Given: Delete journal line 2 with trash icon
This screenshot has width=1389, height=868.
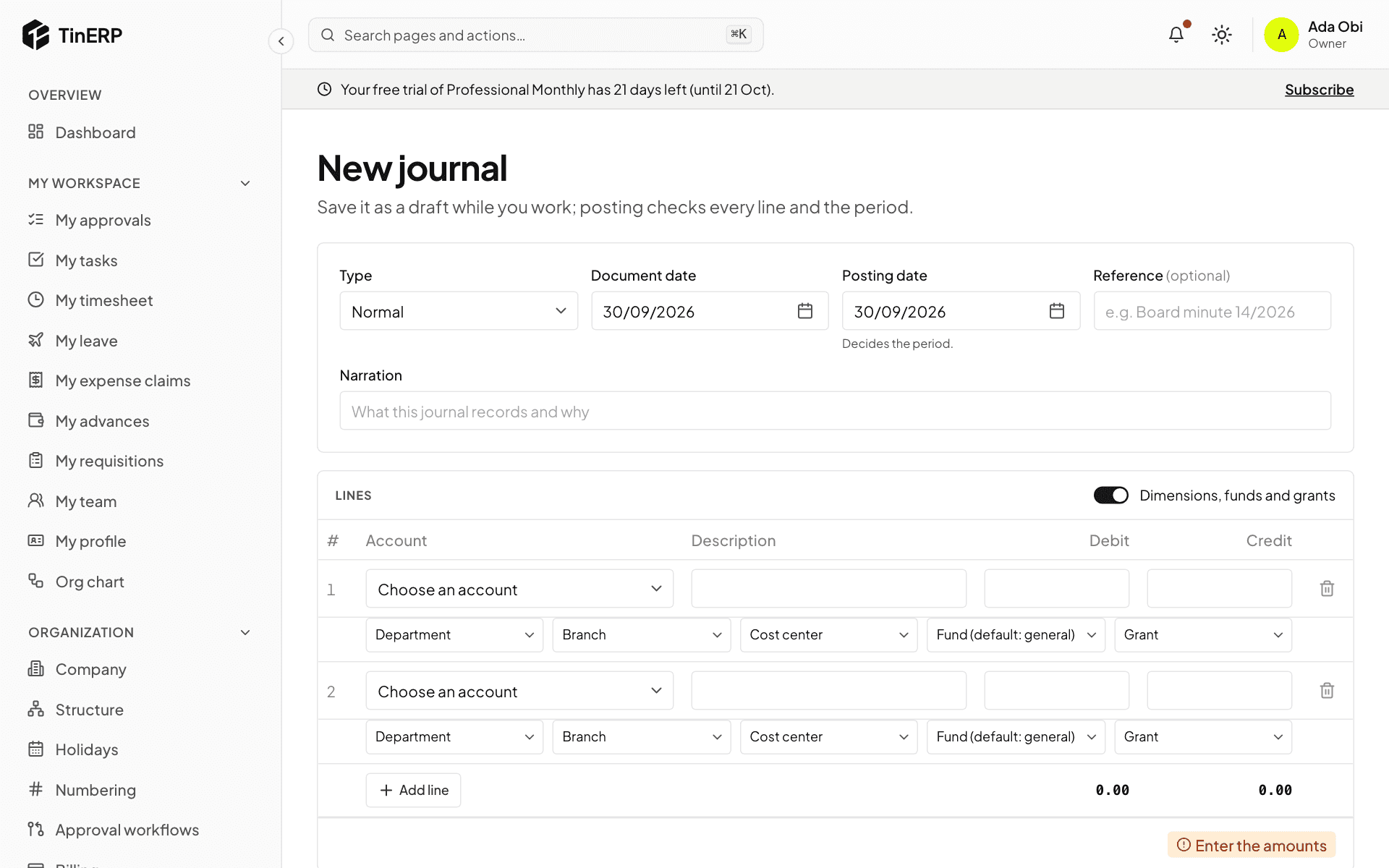Looking at the screenshot, I should coord(1327,691).
